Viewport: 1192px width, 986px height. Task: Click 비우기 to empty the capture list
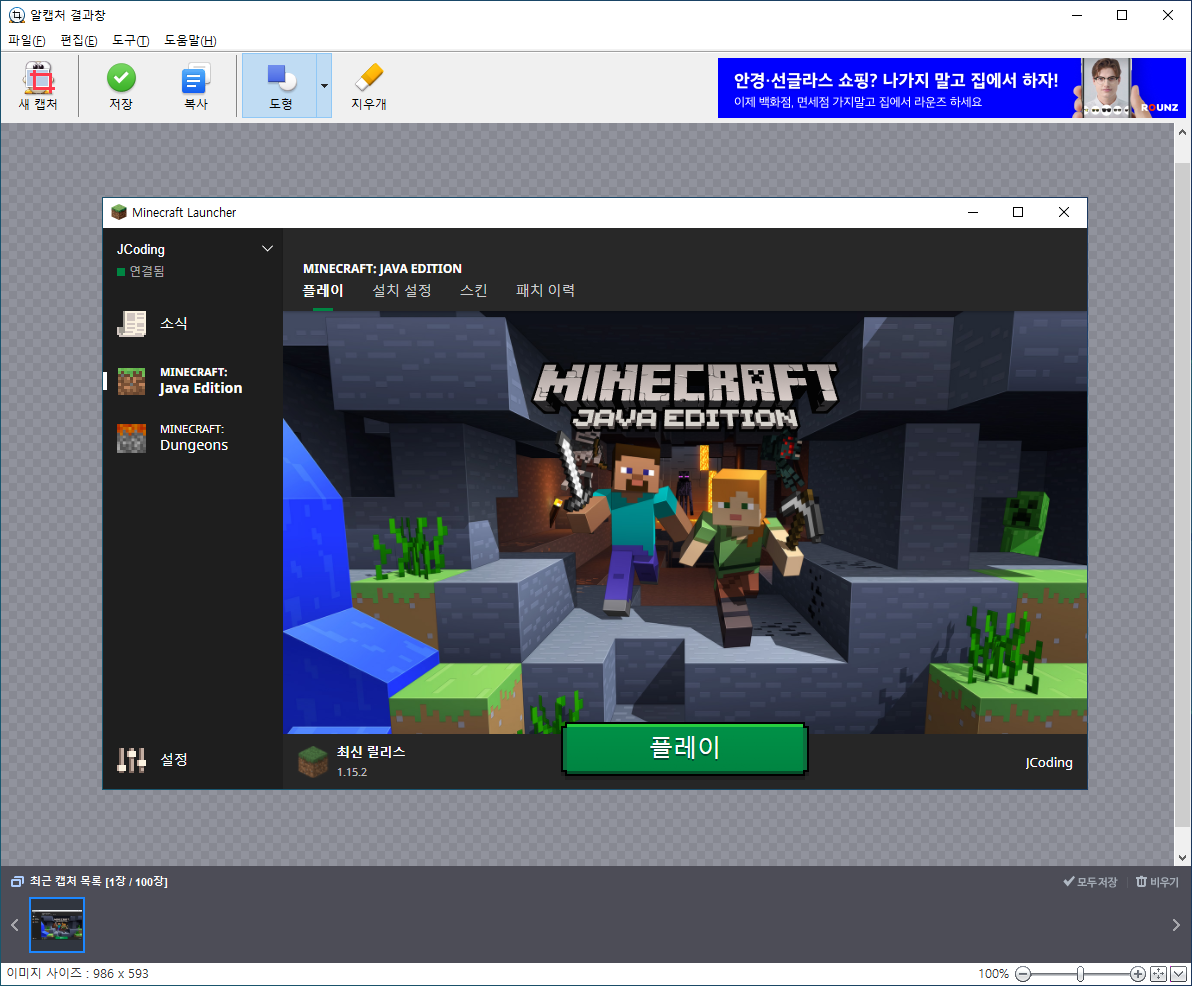pyautogui.click(x=1157, y=882)
